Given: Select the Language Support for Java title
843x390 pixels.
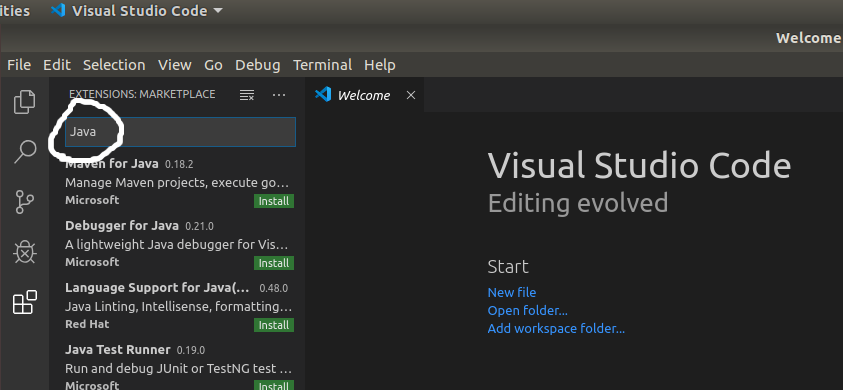Looking at the screenshot, I should click(x=157, y=288).
